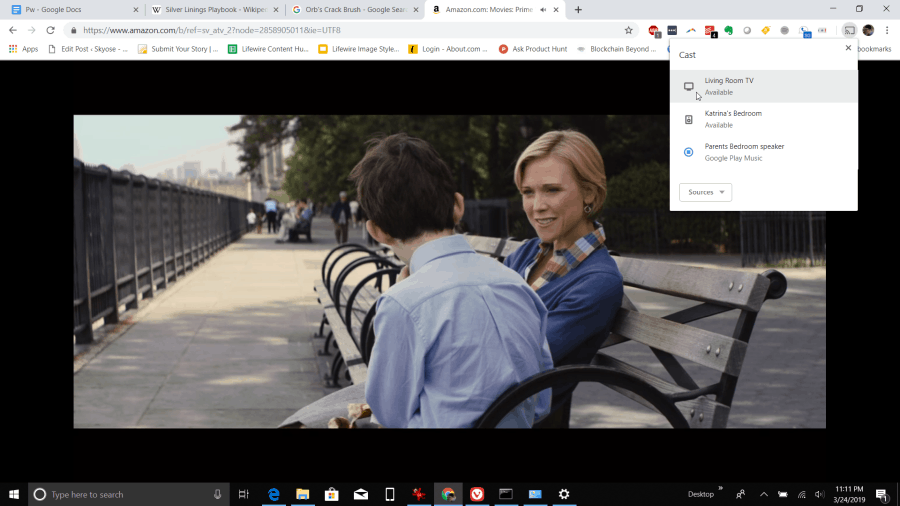Open Chrome three-dot menu
The height and width of the screenshot is (506, 900).
tap(887, 30)
